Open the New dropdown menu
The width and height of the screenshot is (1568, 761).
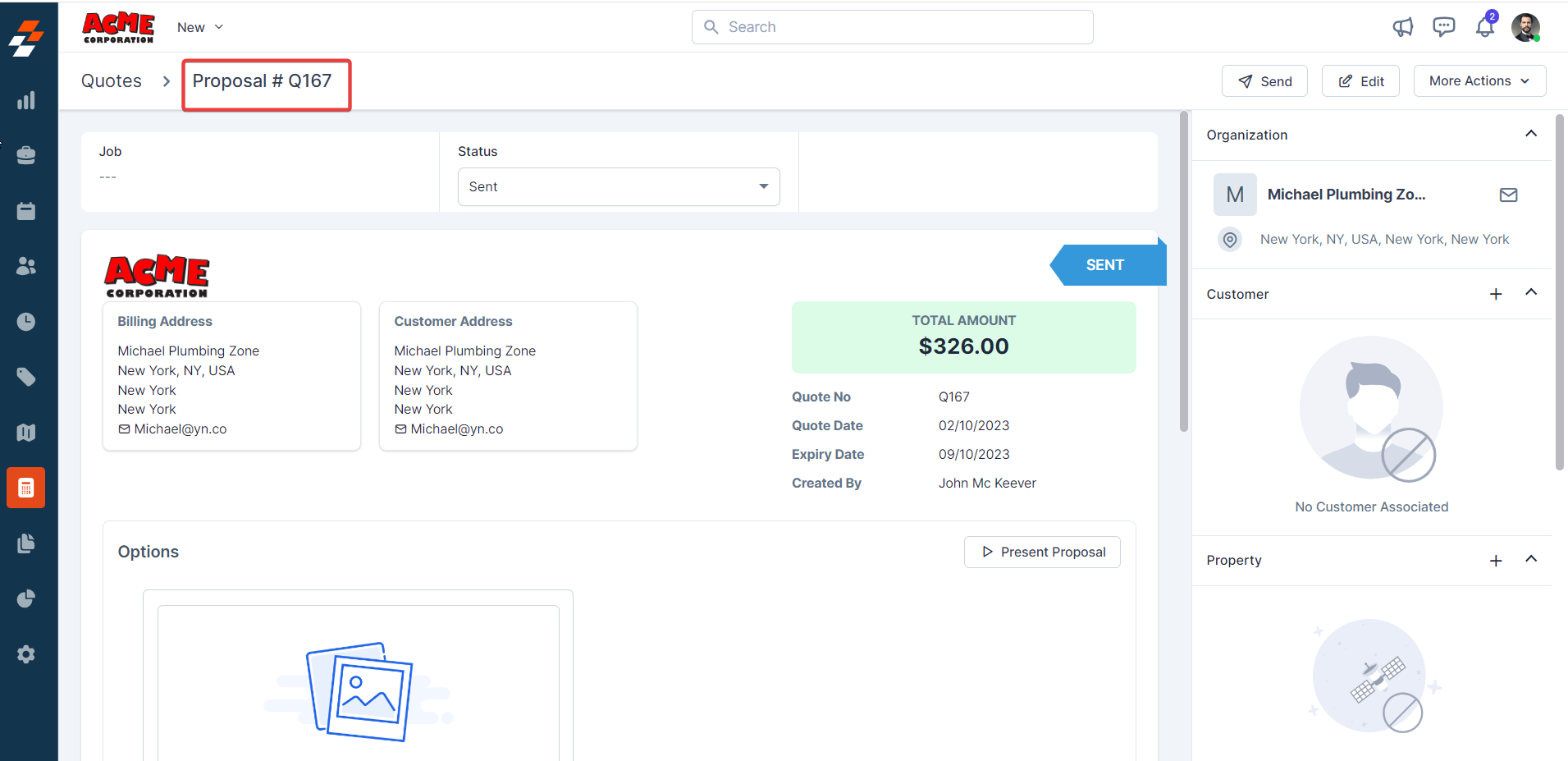(x=199, y=27)
